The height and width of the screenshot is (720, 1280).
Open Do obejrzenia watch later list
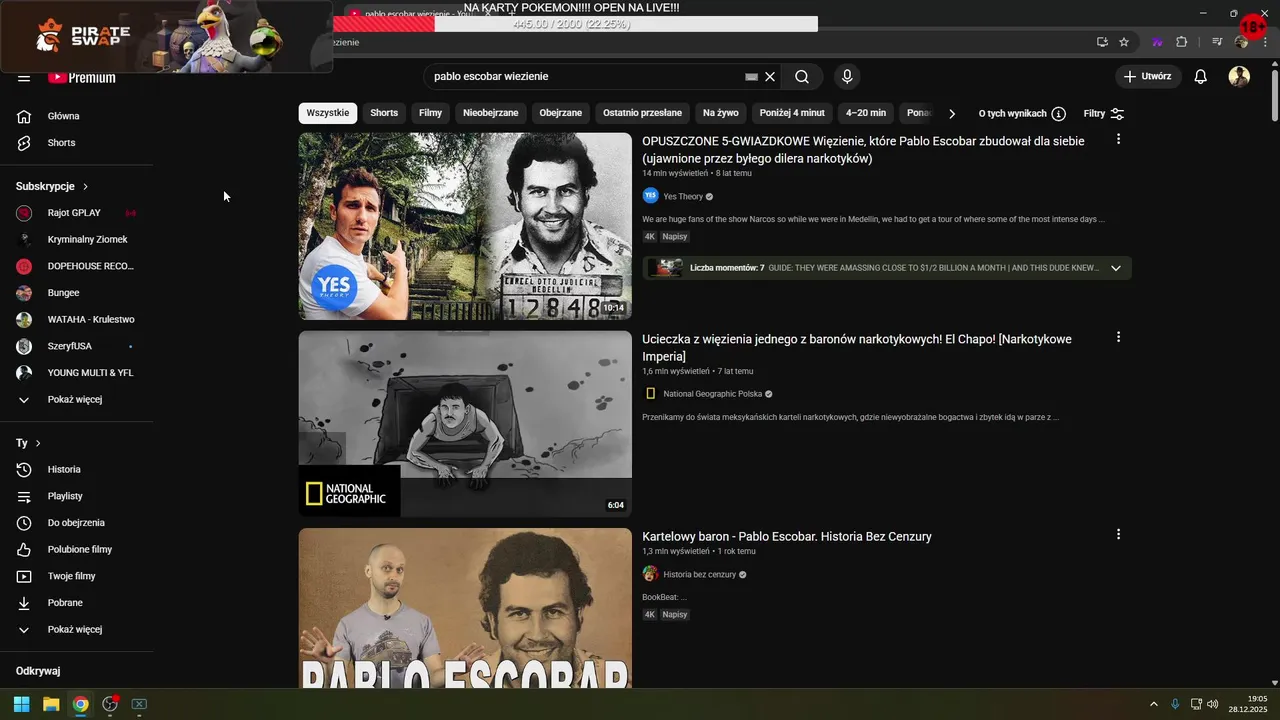(x=76, y=523)
